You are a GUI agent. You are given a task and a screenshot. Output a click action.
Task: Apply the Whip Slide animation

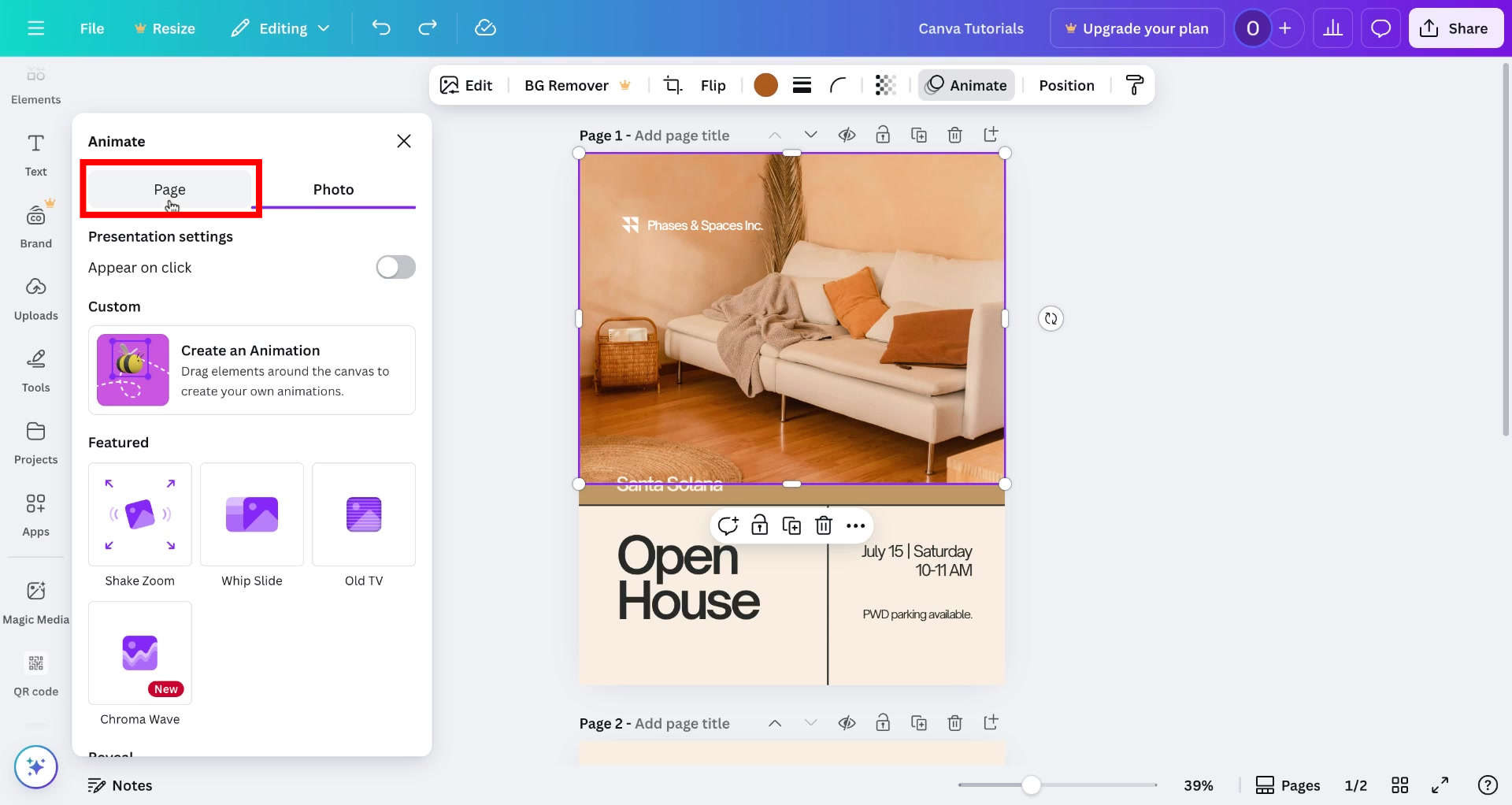point(251,514)
